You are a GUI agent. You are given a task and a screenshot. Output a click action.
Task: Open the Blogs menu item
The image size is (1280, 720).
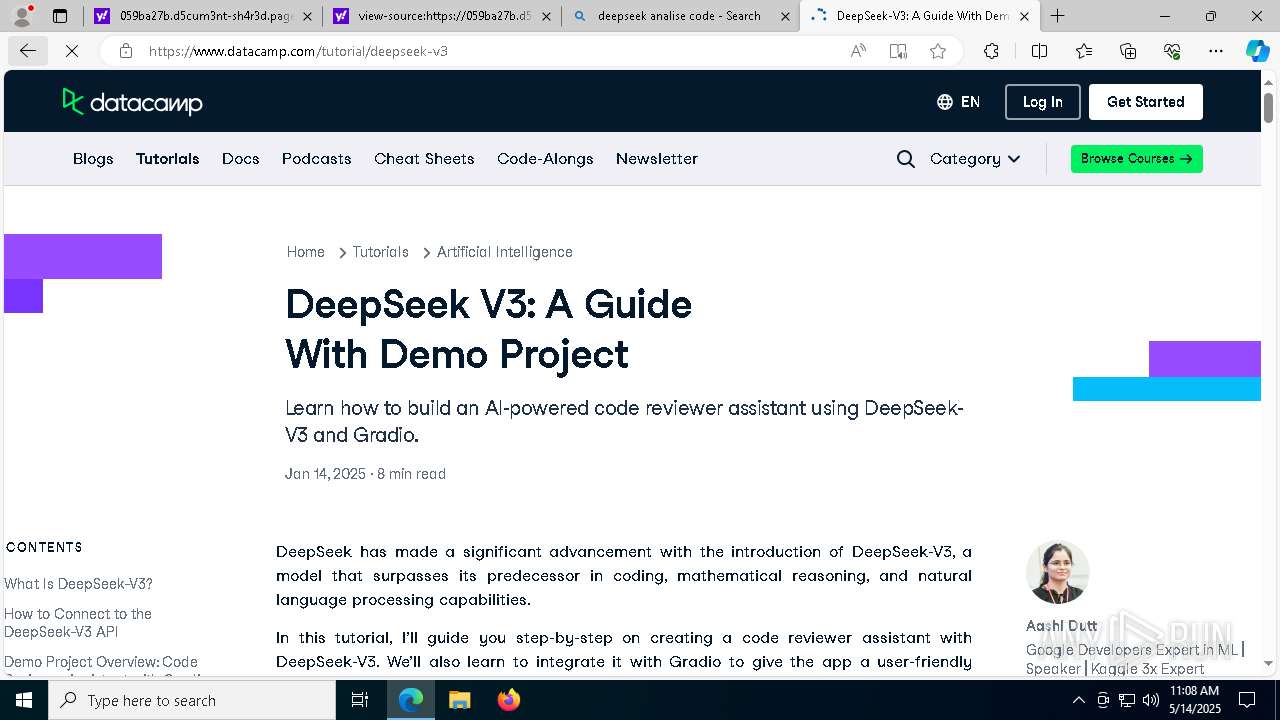click(x=93, y=159)
